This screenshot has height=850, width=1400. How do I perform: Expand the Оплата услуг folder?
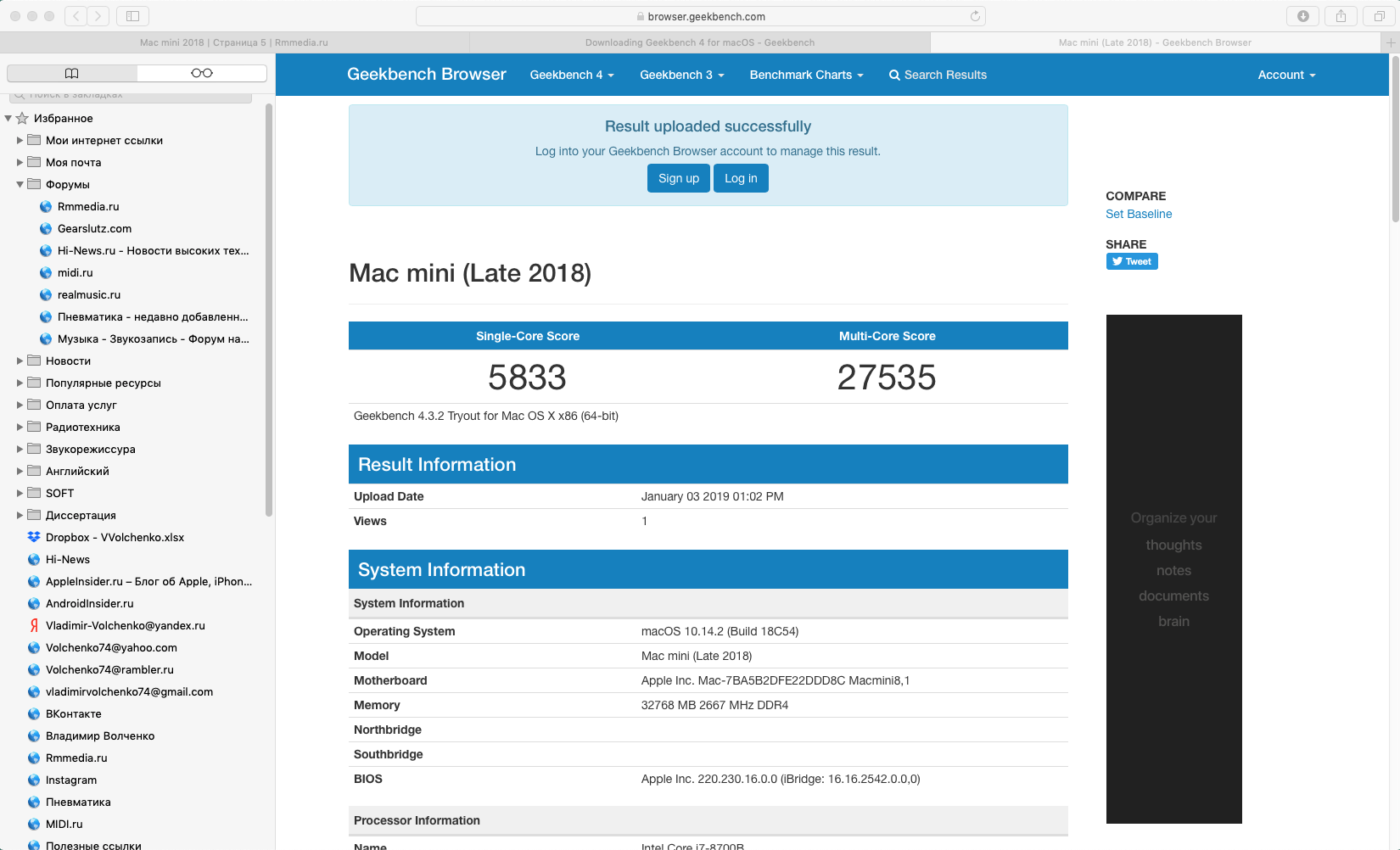point(20,405)
